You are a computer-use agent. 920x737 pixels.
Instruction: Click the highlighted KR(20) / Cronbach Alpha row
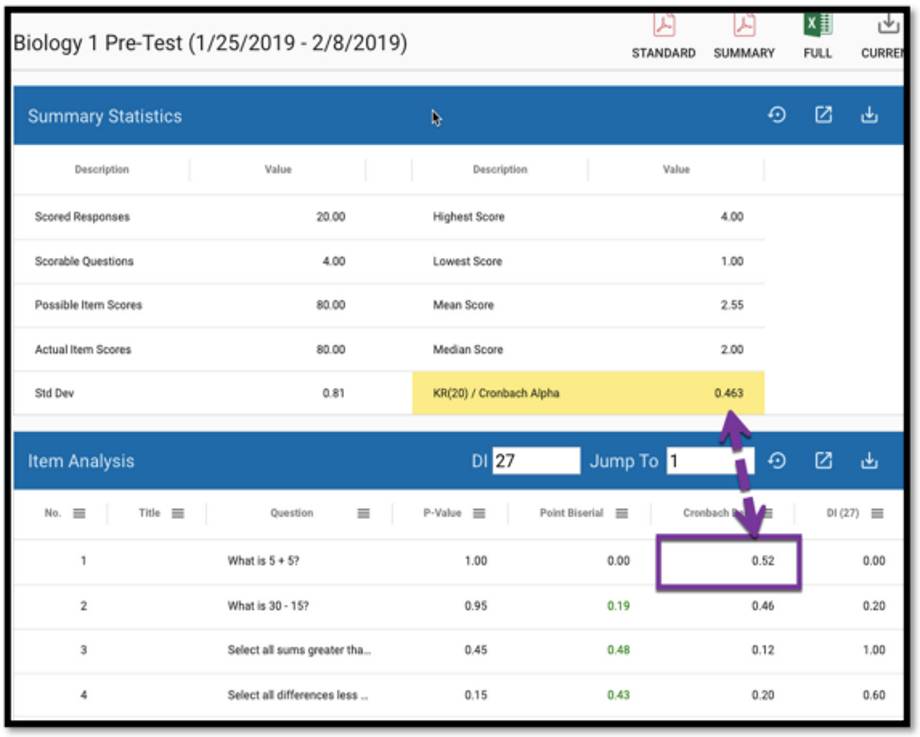(588, 394)
